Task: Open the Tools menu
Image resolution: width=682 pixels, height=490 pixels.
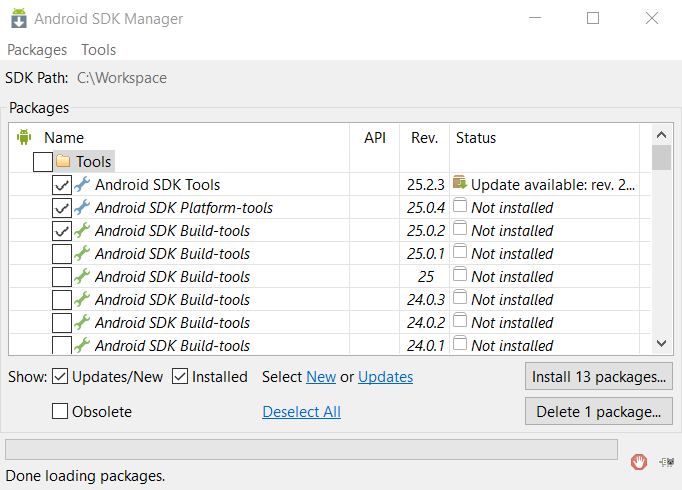Action: (x=98, y=50)
